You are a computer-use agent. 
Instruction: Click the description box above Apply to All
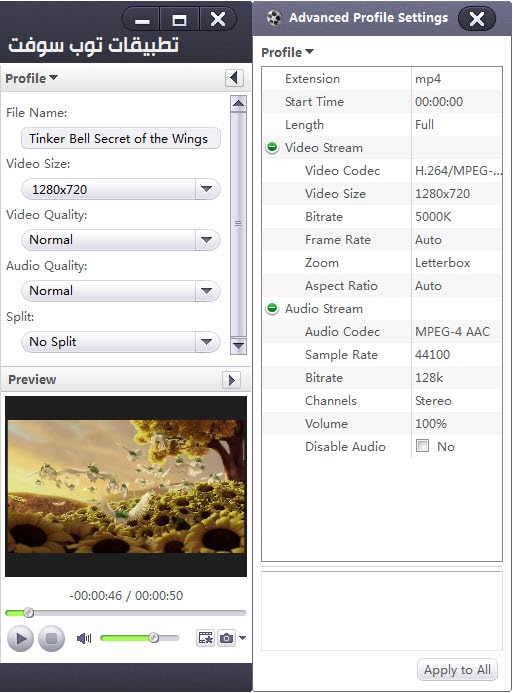pyautogui.click(x=382, y=611)
